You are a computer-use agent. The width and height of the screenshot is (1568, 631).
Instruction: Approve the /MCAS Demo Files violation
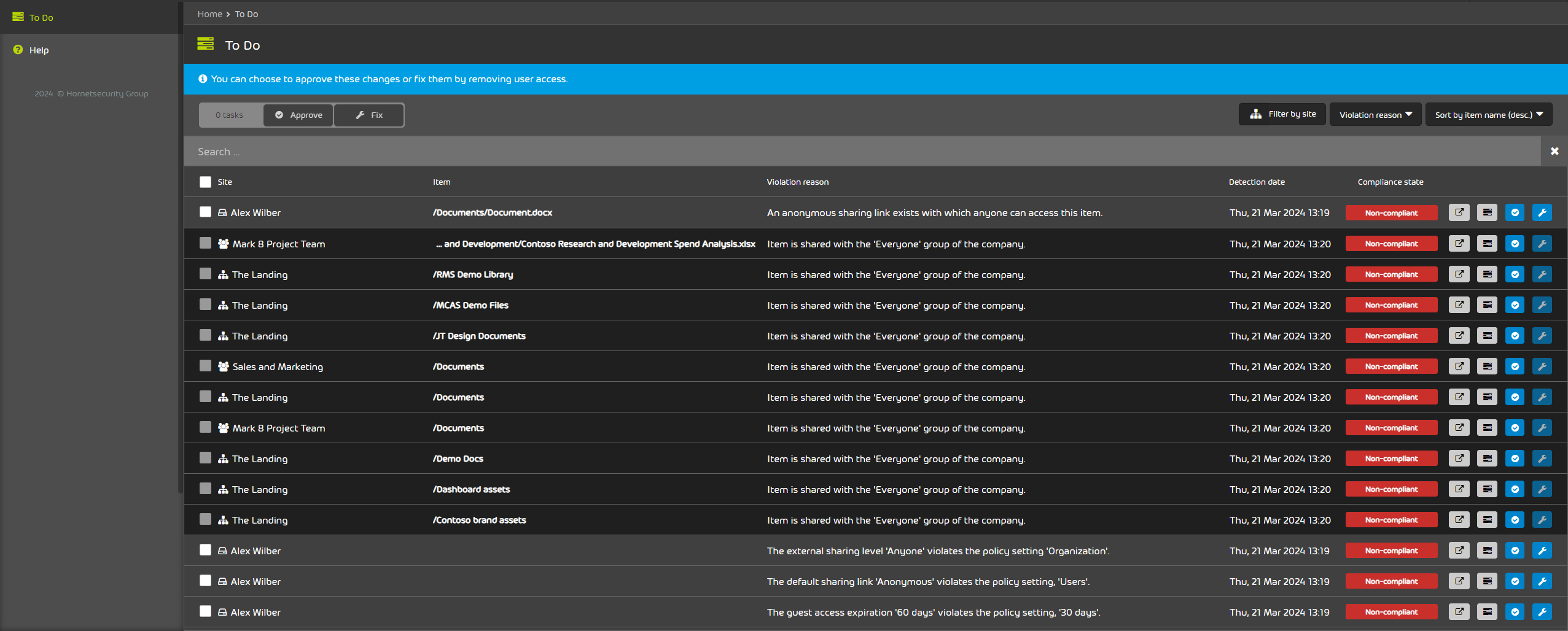tap(1515, 305)
